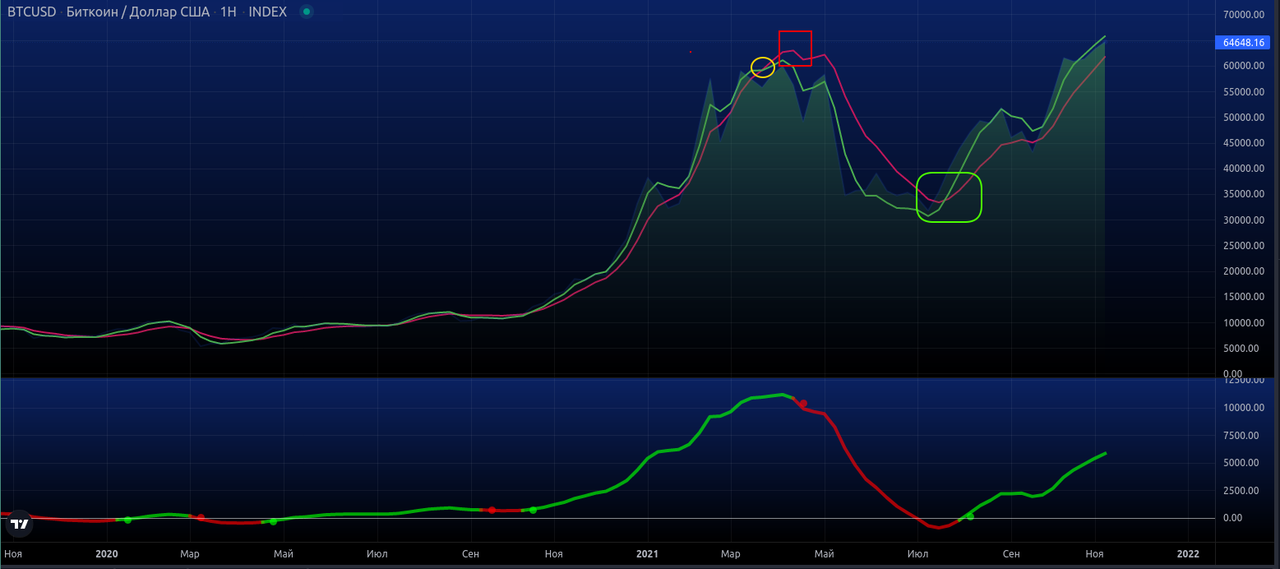Click the last green signal dot before 2021 Сен

pyautogui.click(x=970, y=516)
